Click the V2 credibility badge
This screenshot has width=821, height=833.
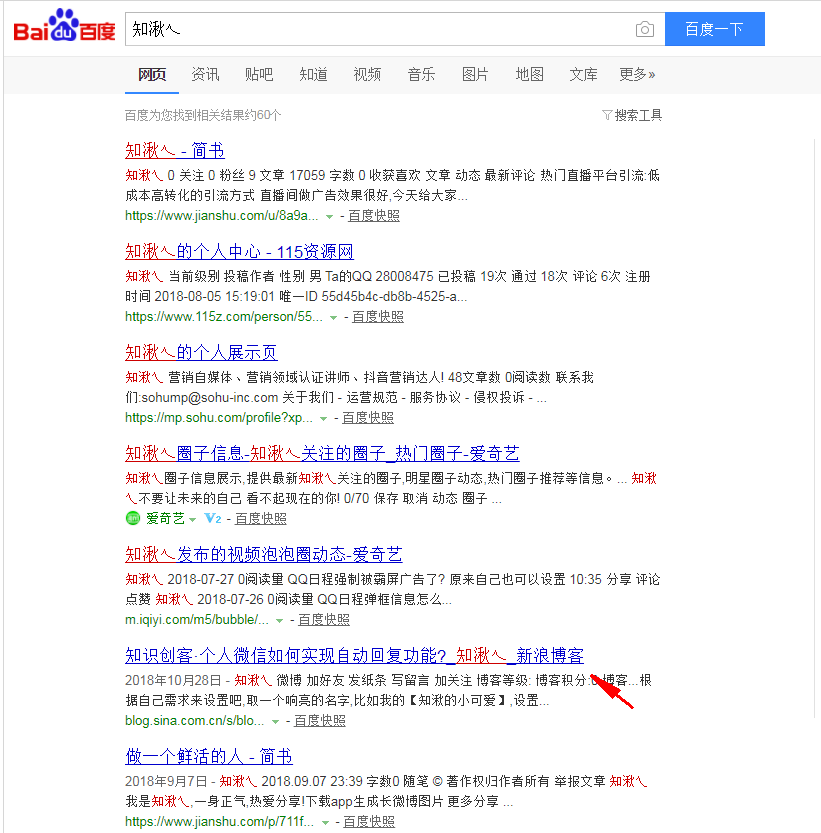coord(213,518)
